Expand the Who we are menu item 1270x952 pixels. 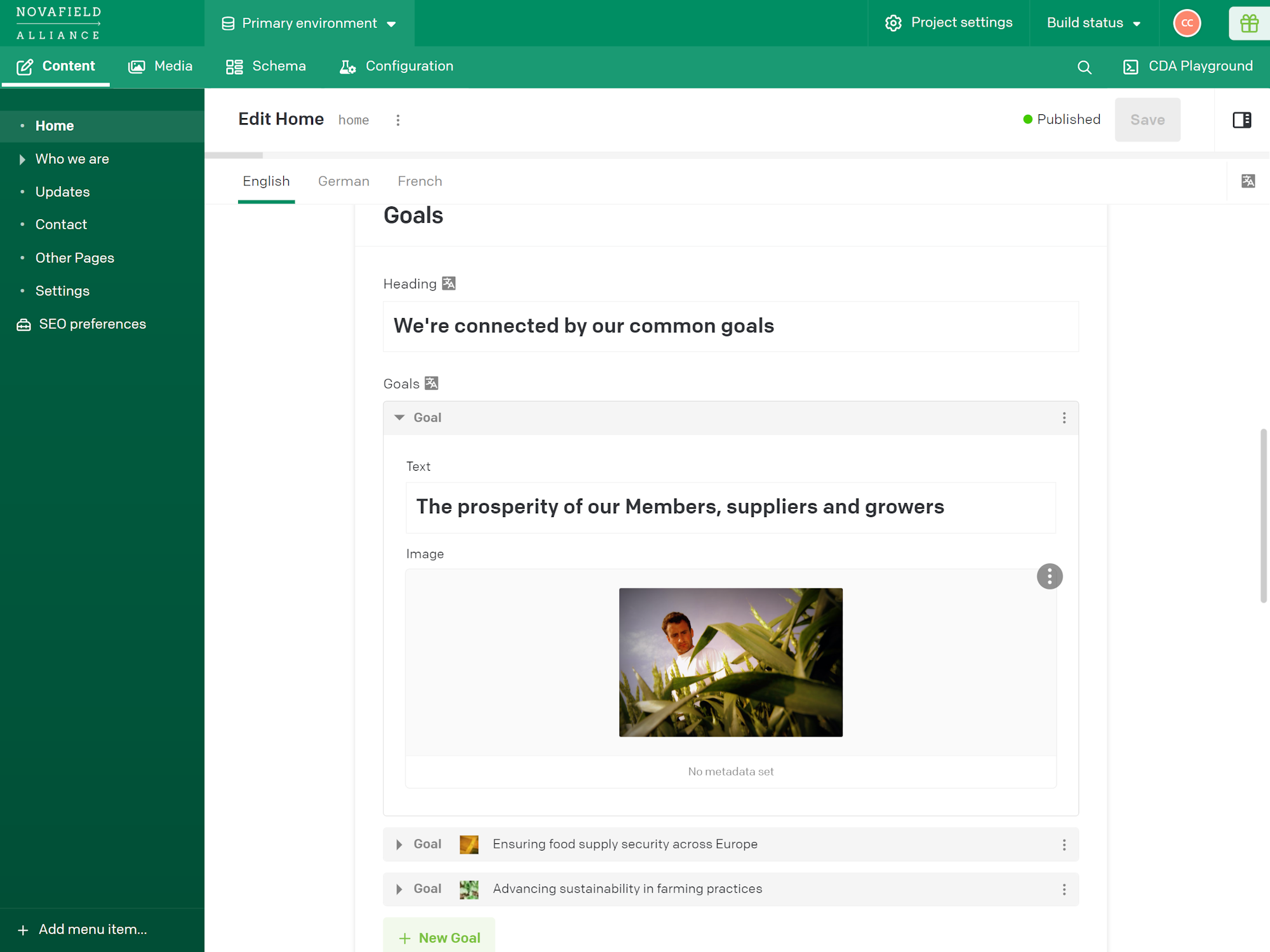[22, 159]
